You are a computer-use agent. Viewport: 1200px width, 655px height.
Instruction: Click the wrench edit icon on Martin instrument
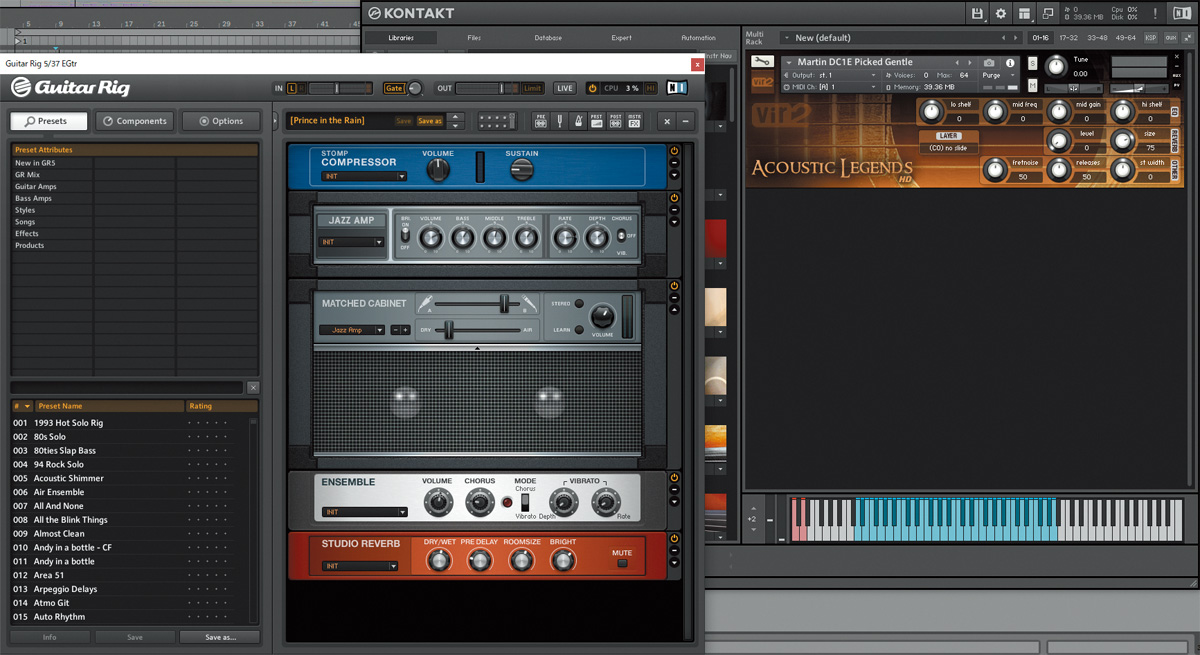pyautogui.click(x=762, y=62)
